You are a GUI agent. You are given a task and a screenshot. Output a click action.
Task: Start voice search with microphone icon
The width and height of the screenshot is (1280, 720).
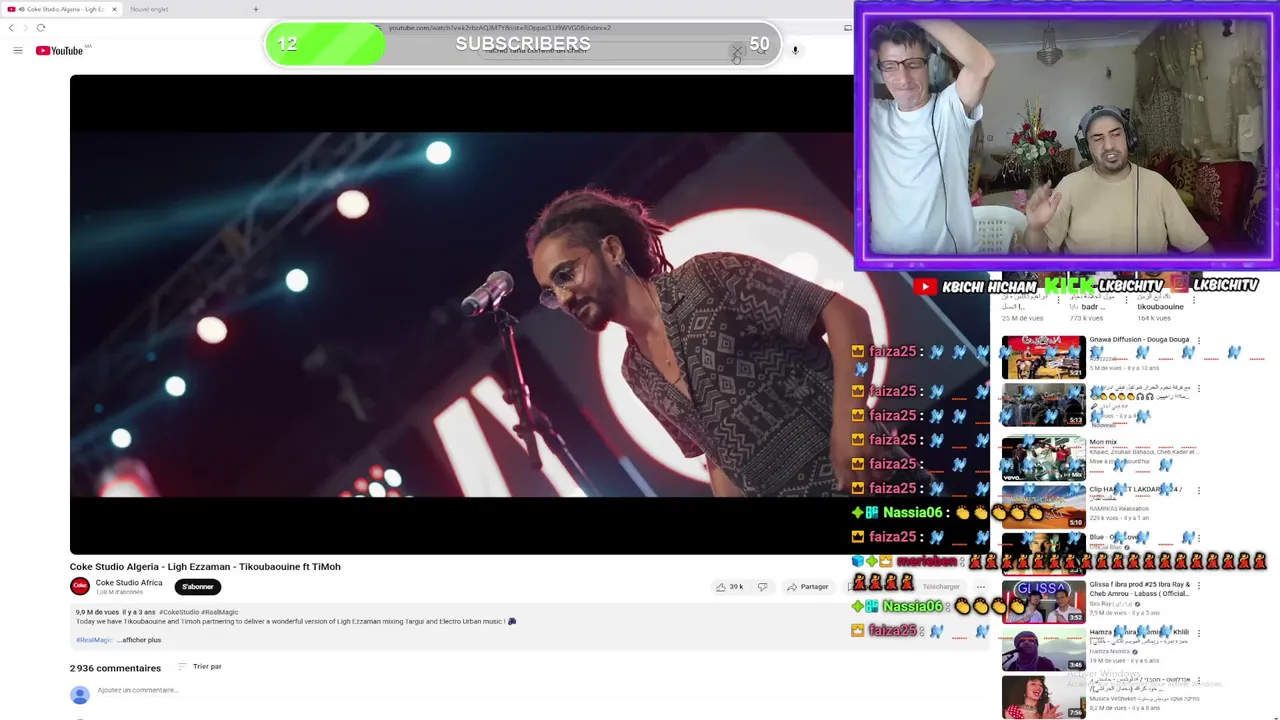795,50
